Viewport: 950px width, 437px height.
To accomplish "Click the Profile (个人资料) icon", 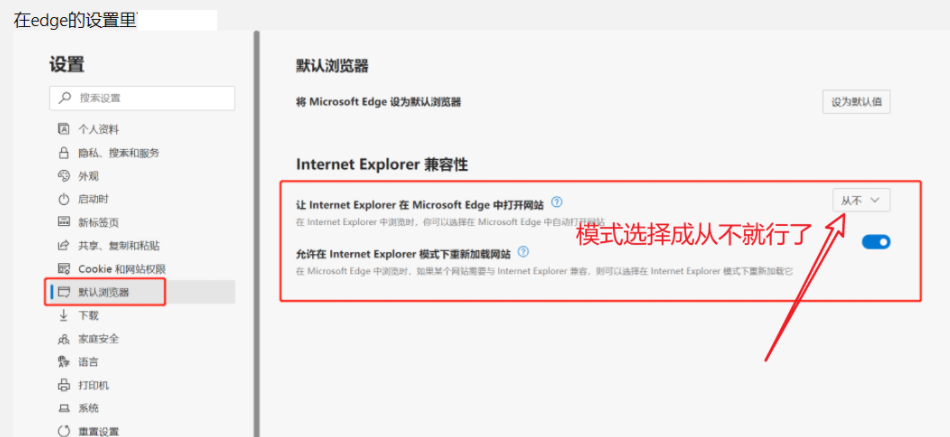I will pyautogui.click(x=64, y=129).
